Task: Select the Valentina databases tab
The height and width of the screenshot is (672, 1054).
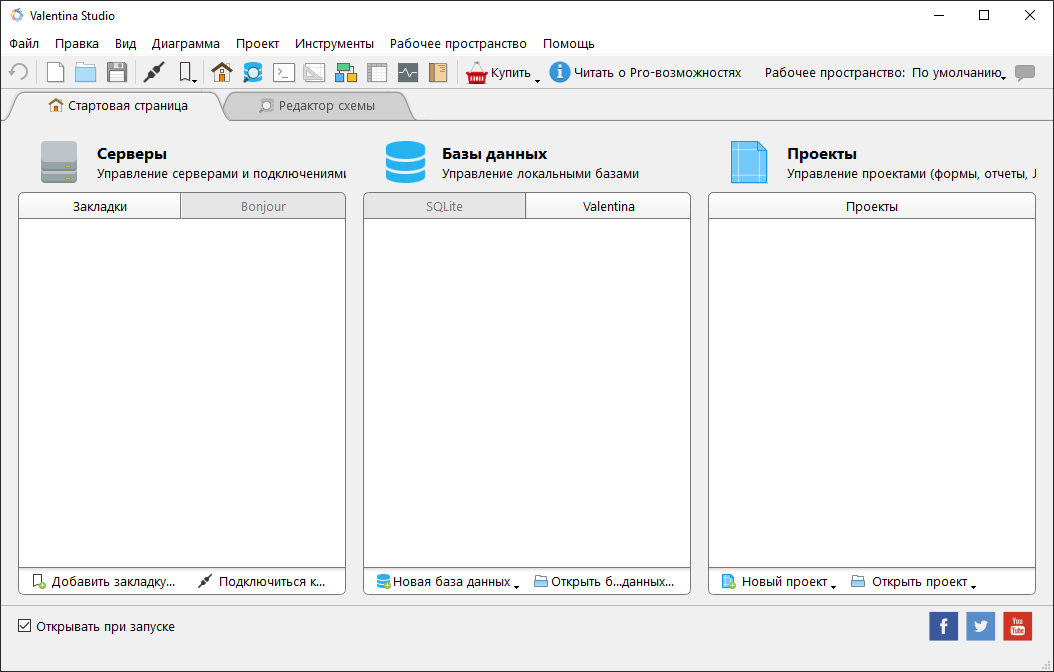Action: click(x=608, y=206)
